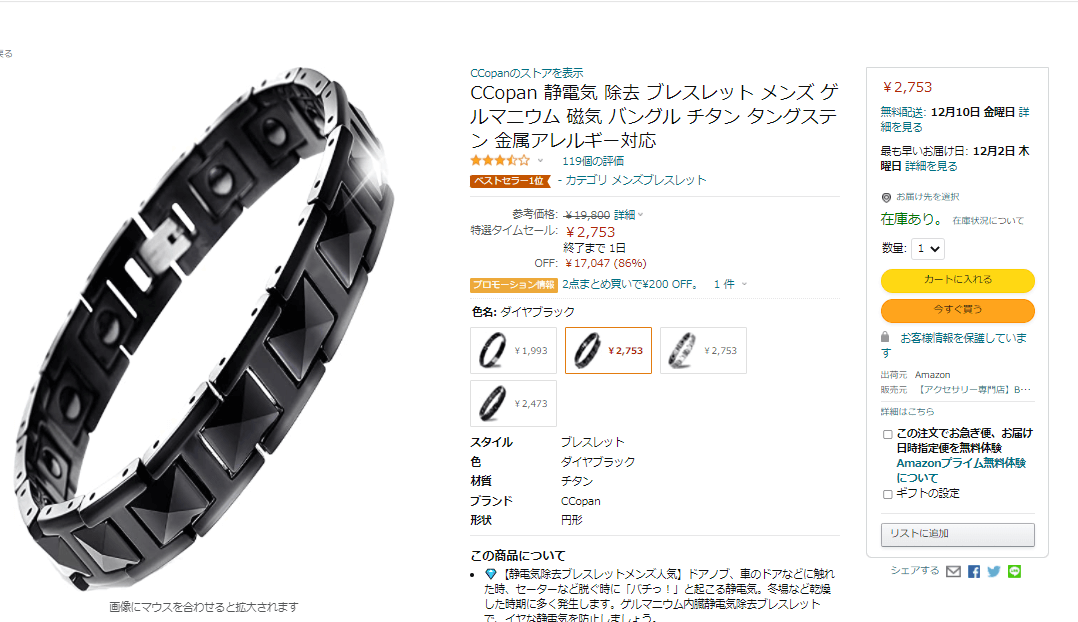Image resolution: width=1078 pixels, height=622 pixels.
Task: Expand the rating dropdown arrow beside stars
Action: [x=540, y=161]
